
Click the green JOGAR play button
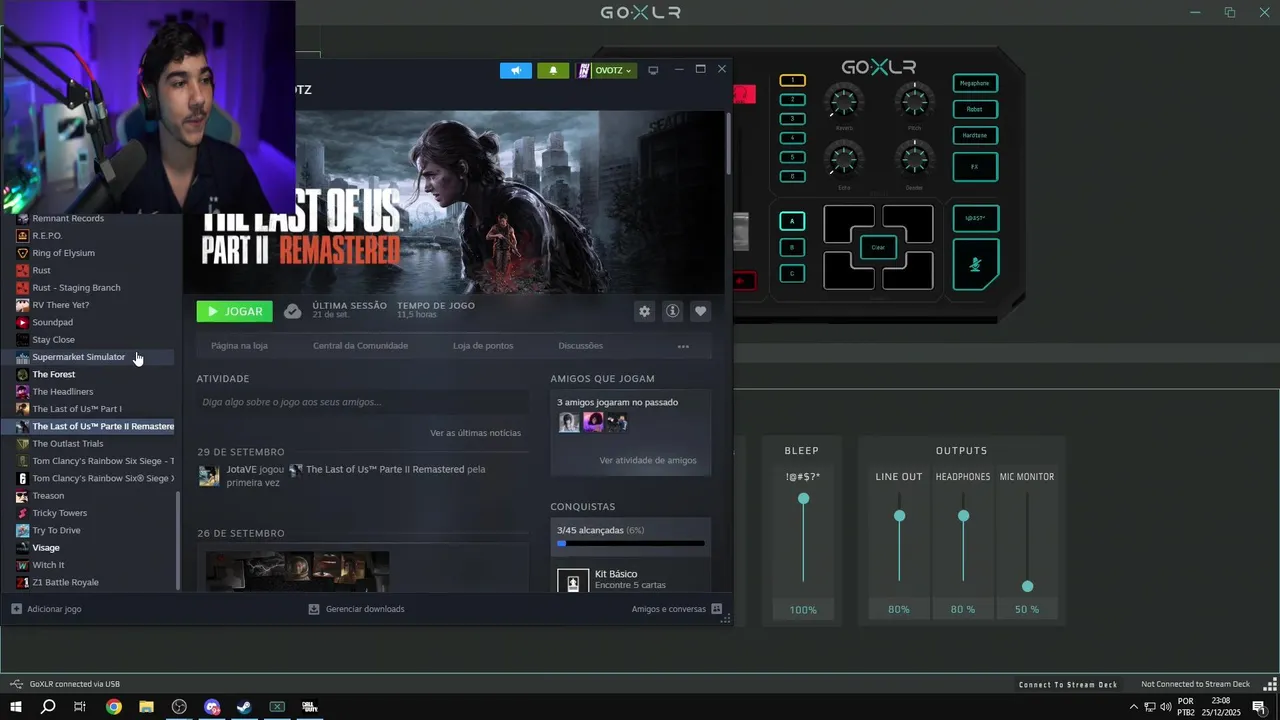click(234, 311)
